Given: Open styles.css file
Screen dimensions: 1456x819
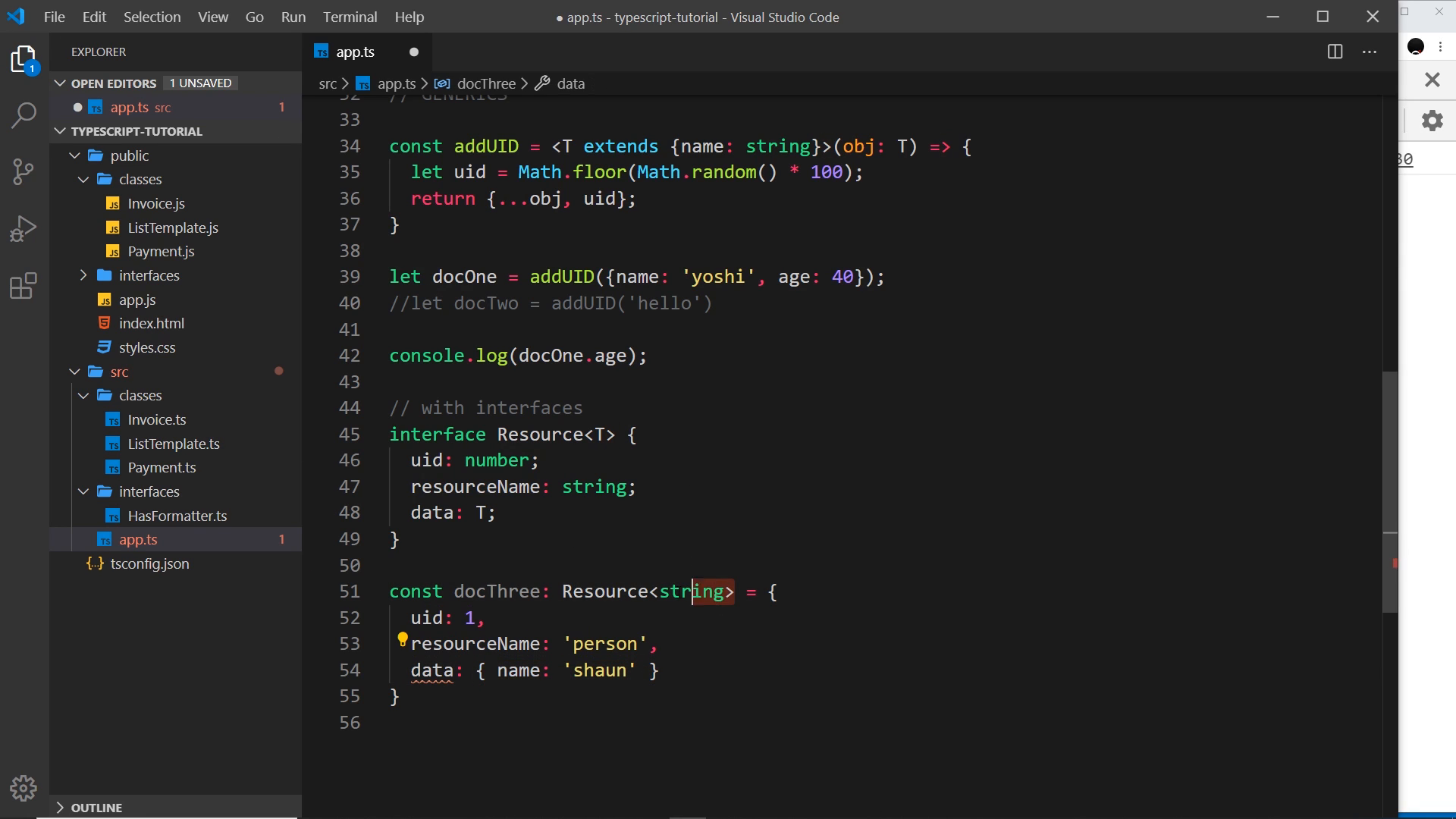Looking at the screenshot, I should 147,347.
